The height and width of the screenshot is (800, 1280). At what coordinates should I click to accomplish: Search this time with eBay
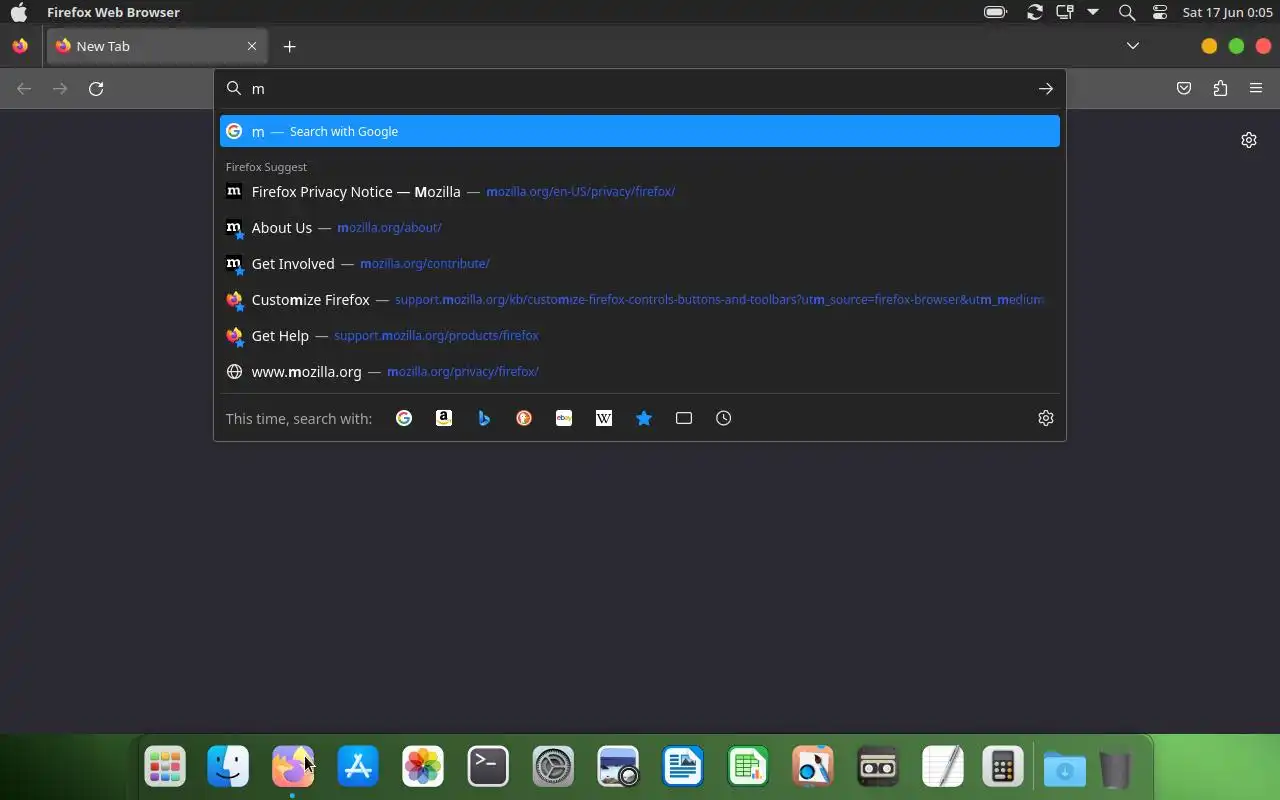pyautogui.click(x=564, y=418)
